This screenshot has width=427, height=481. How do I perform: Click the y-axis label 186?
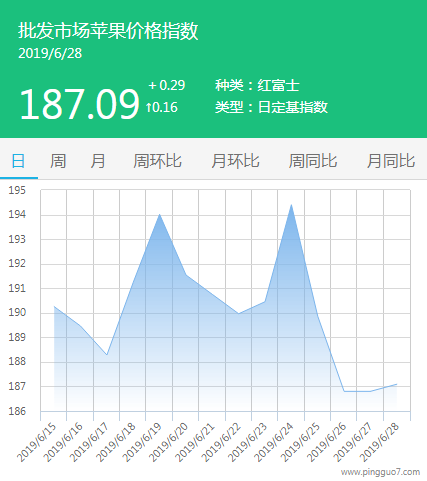click(17, 411)
